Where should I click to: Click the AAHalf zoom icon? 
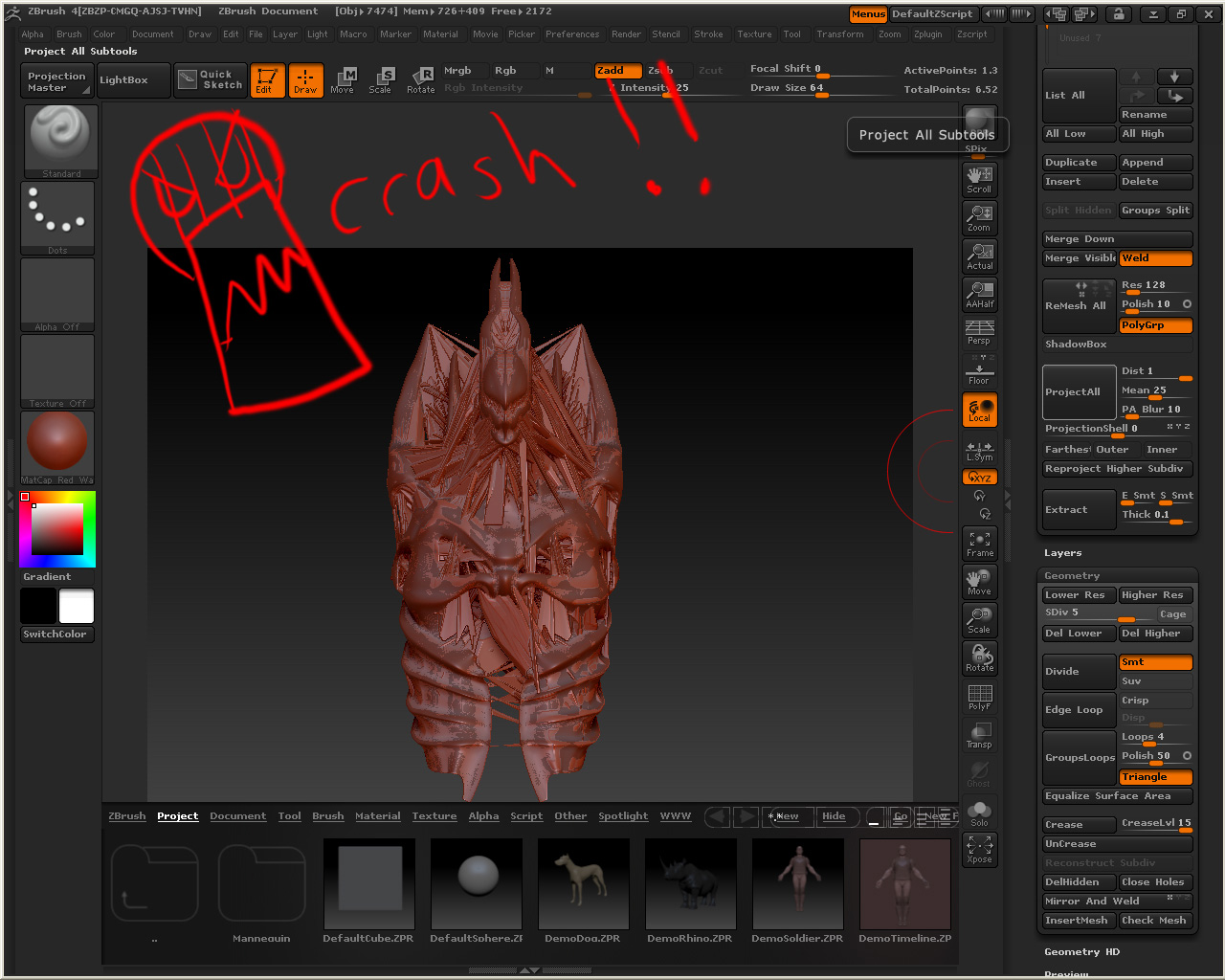[979, 294]
